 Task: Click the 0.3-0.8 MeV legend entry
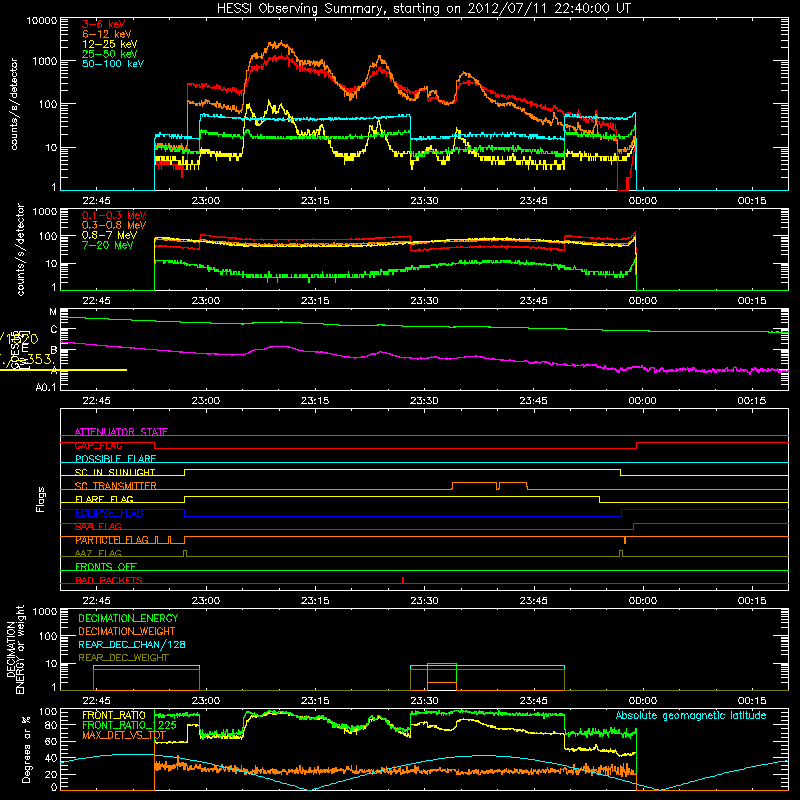click(114, 225)
